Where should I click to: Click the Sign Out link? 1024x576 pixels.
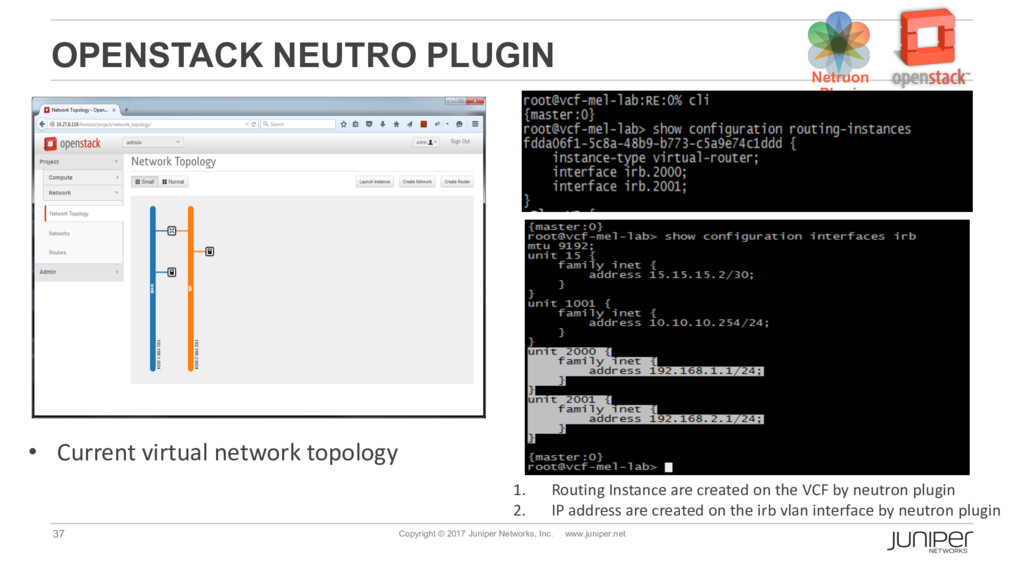tap(460, 142)
